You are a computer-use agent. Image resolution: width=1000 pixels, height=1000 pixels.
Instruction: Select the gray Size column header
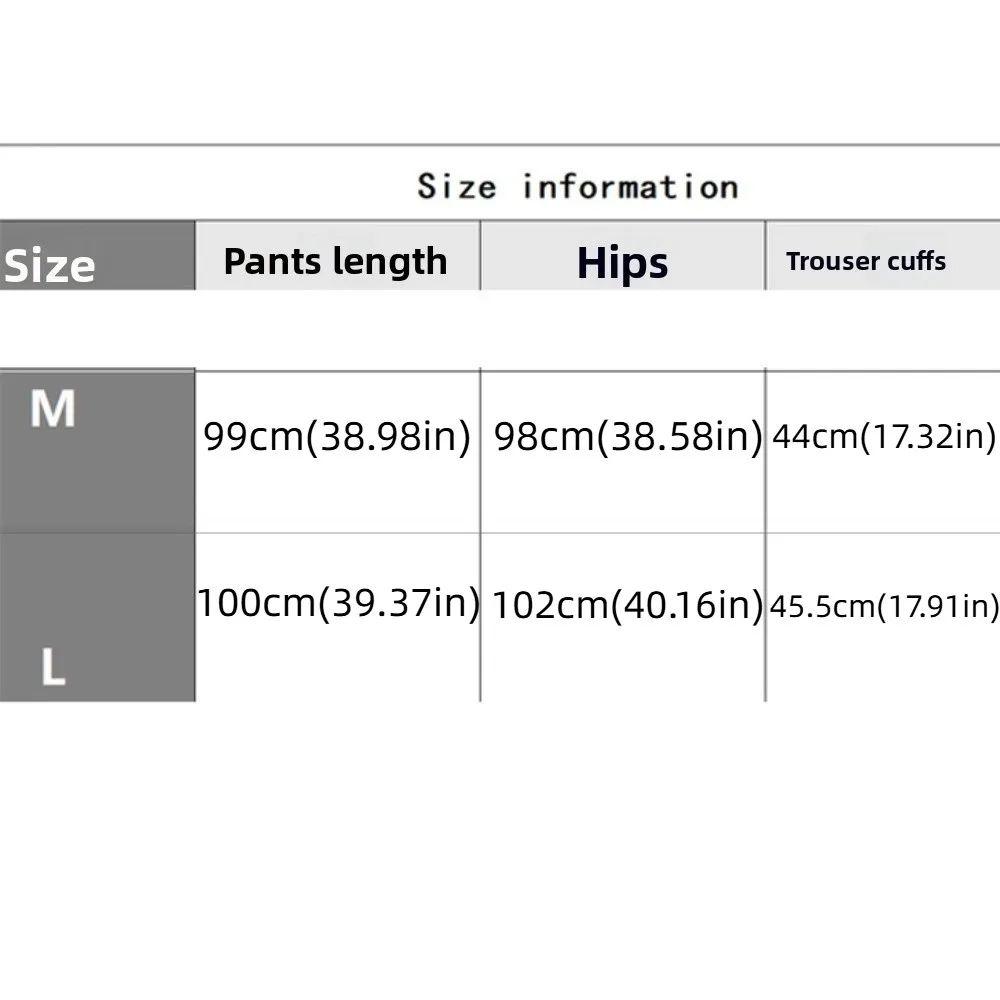[50, 266]
